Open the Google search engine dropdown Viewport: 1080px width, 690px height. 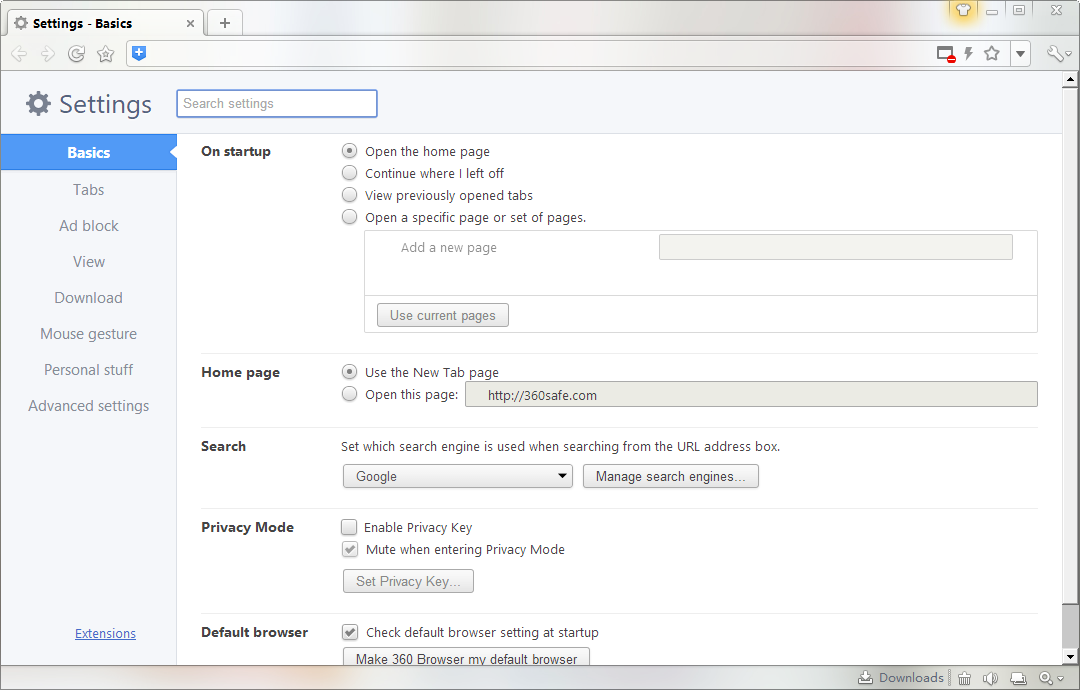tap(458, 477)
